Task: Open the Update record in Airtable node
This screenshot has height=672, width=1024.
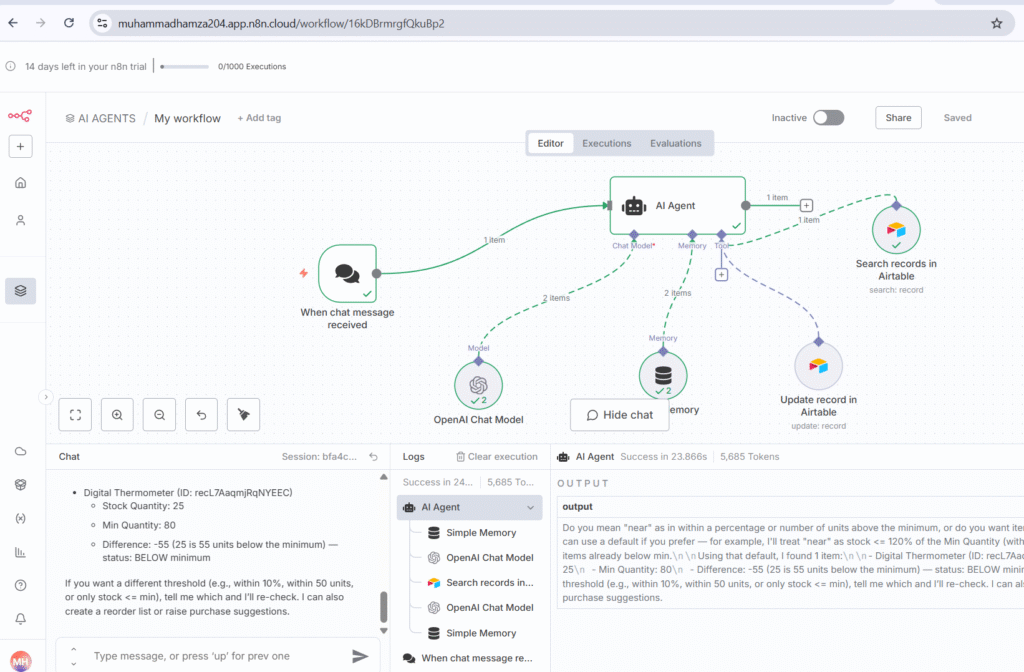Action: (818, 366)
